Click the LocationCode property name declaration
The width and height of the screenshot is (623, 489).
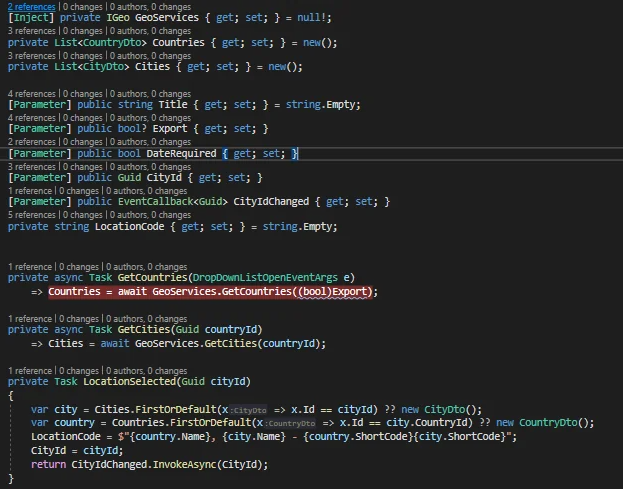point(130,226)
